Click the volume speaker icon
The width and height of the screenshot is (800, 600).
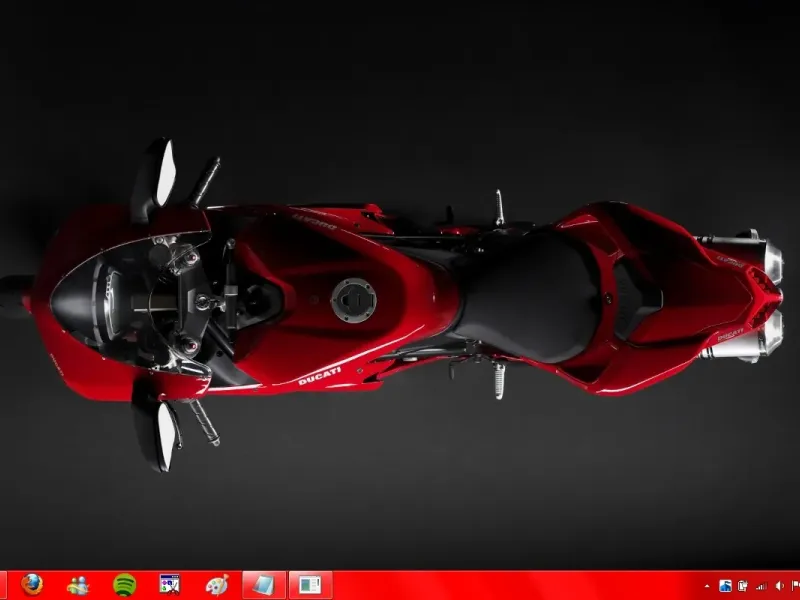pyautogui.click(x=778, y=585)
